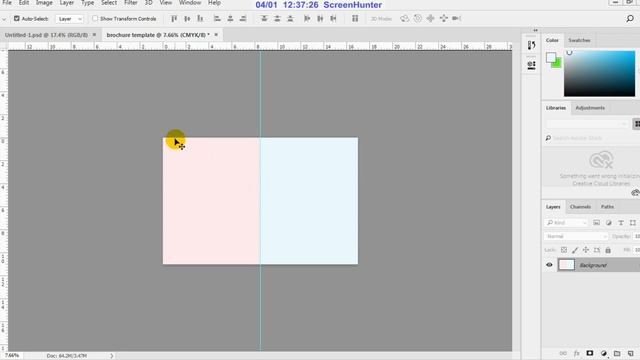Click the shape layer filter icon
Image resolution: width=640 pixels, height=360 pixels.
633,222
